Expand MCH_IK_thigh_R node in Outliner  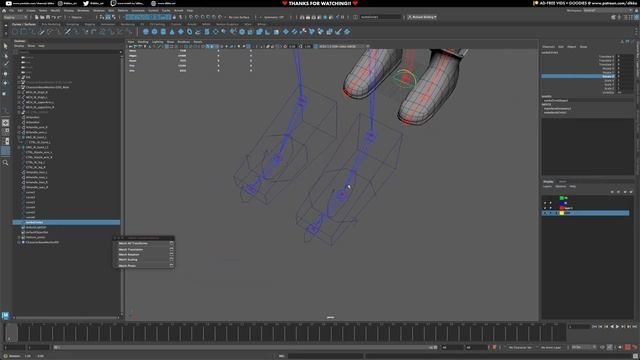pos(19,92)
